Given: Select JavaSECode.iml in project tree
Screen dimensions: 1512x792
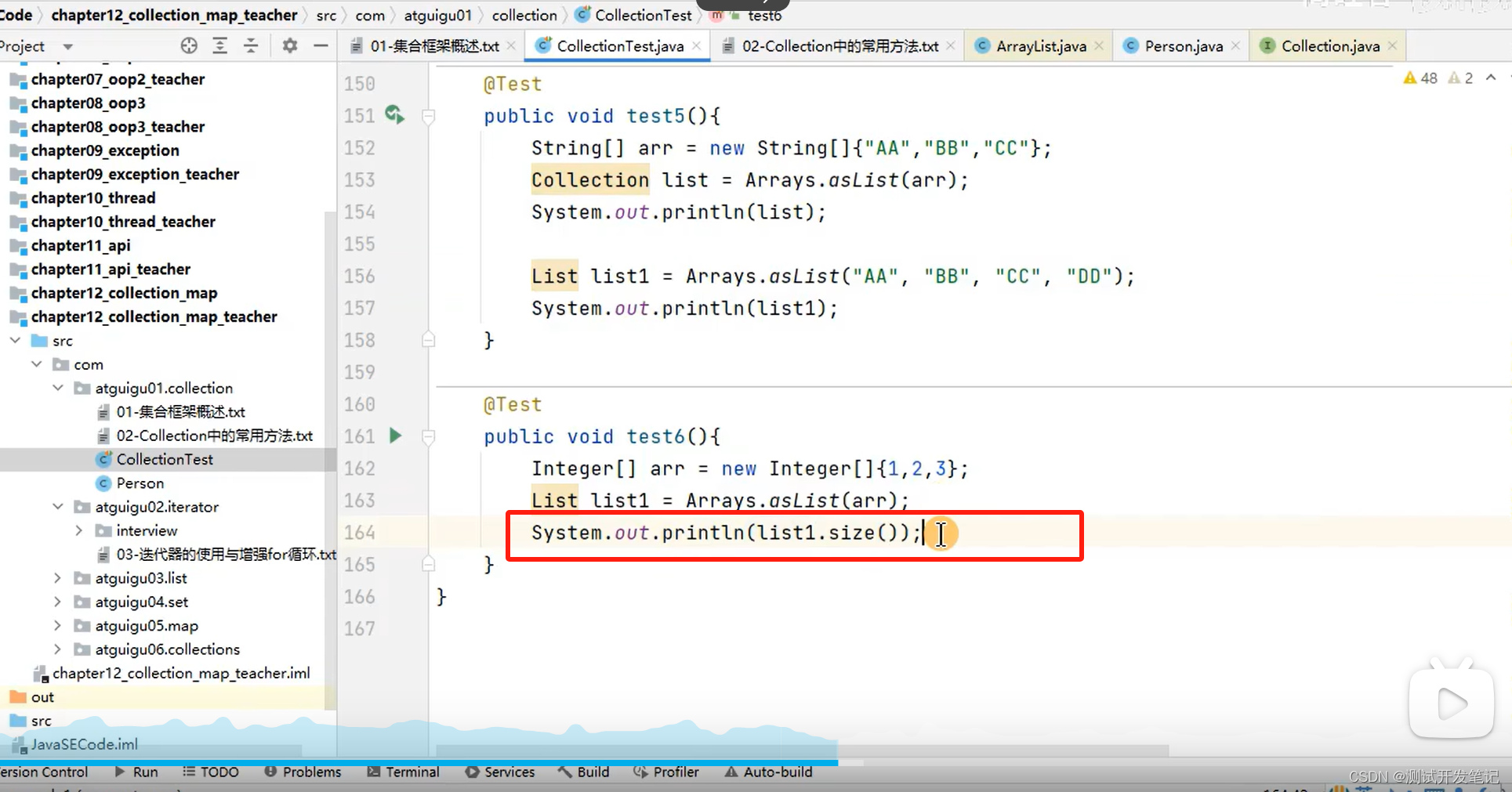Looking at the screenshot, I should pyautogui.click(x=84, y=744).
